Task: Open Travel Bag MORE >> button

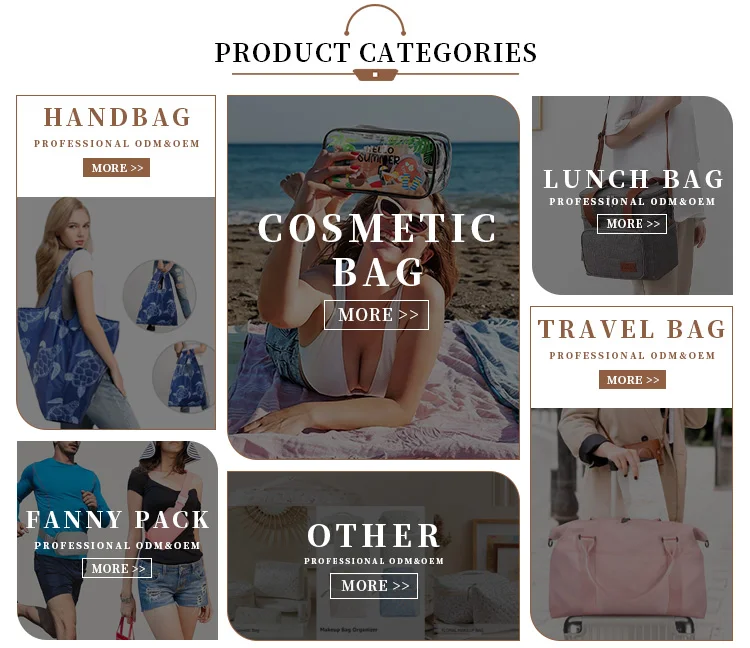Action: pyautogui.click(x=632, y=380)
